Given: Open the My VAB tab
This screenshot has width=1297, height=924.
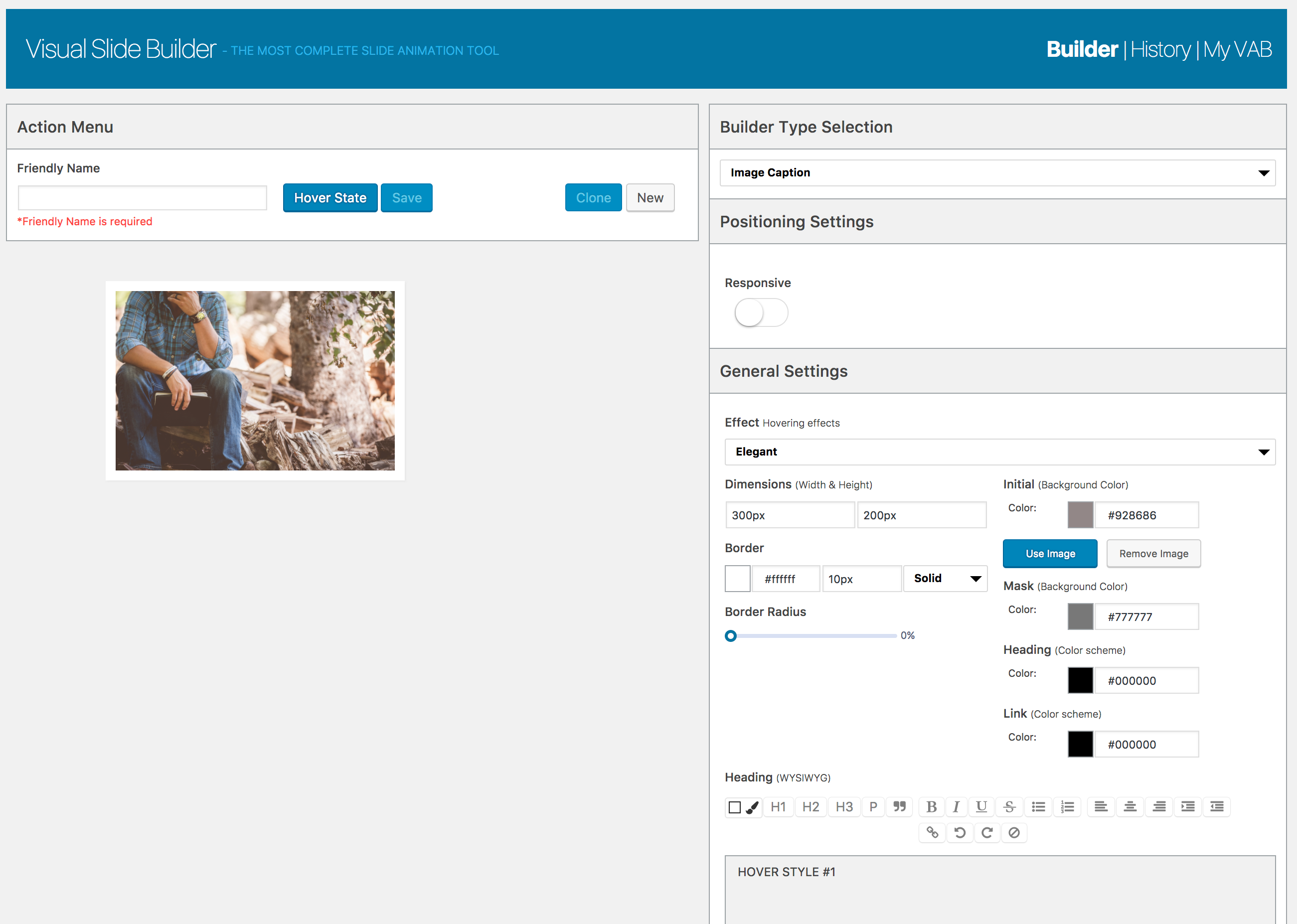Looking at the screenshot, I should [x=1237, y=49].
